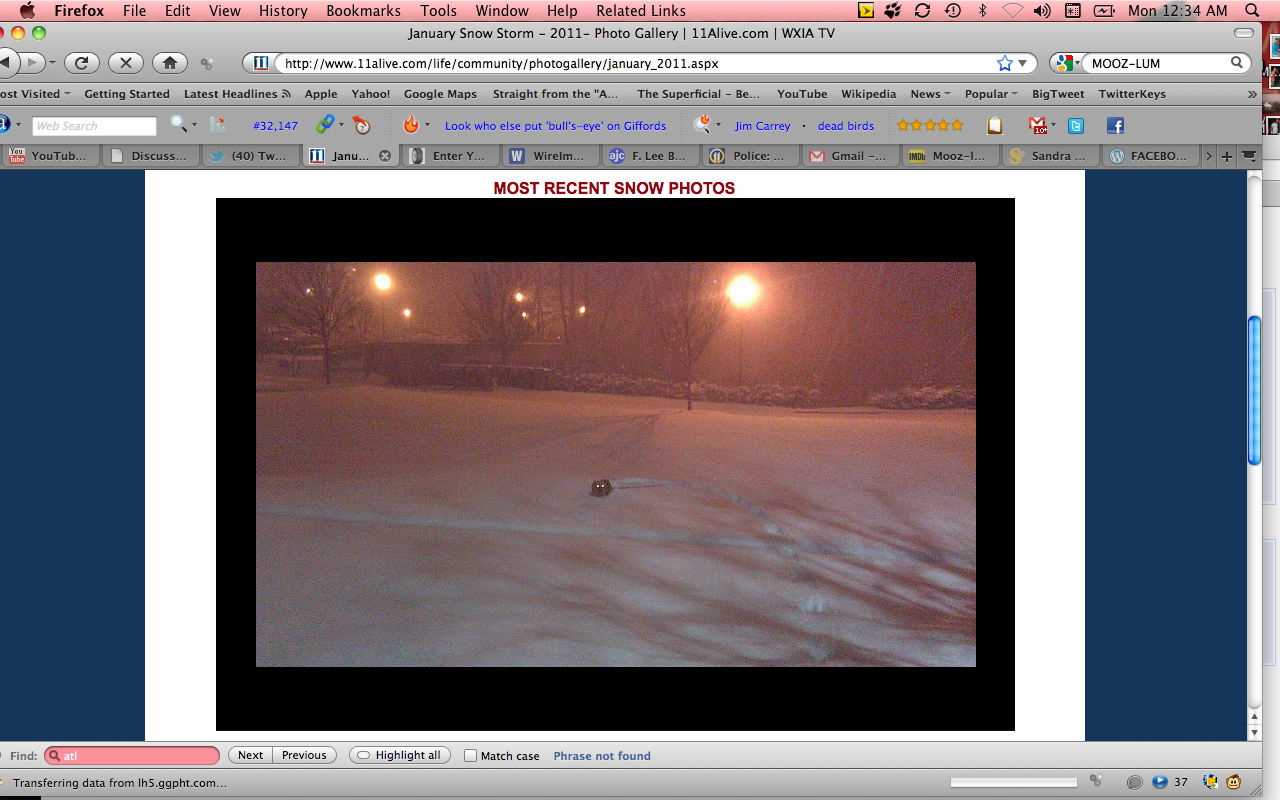This screenshot has height=800, width=1280.
Task: Click the Twitter icon in the toolbar
Action: coord(1076,125)
